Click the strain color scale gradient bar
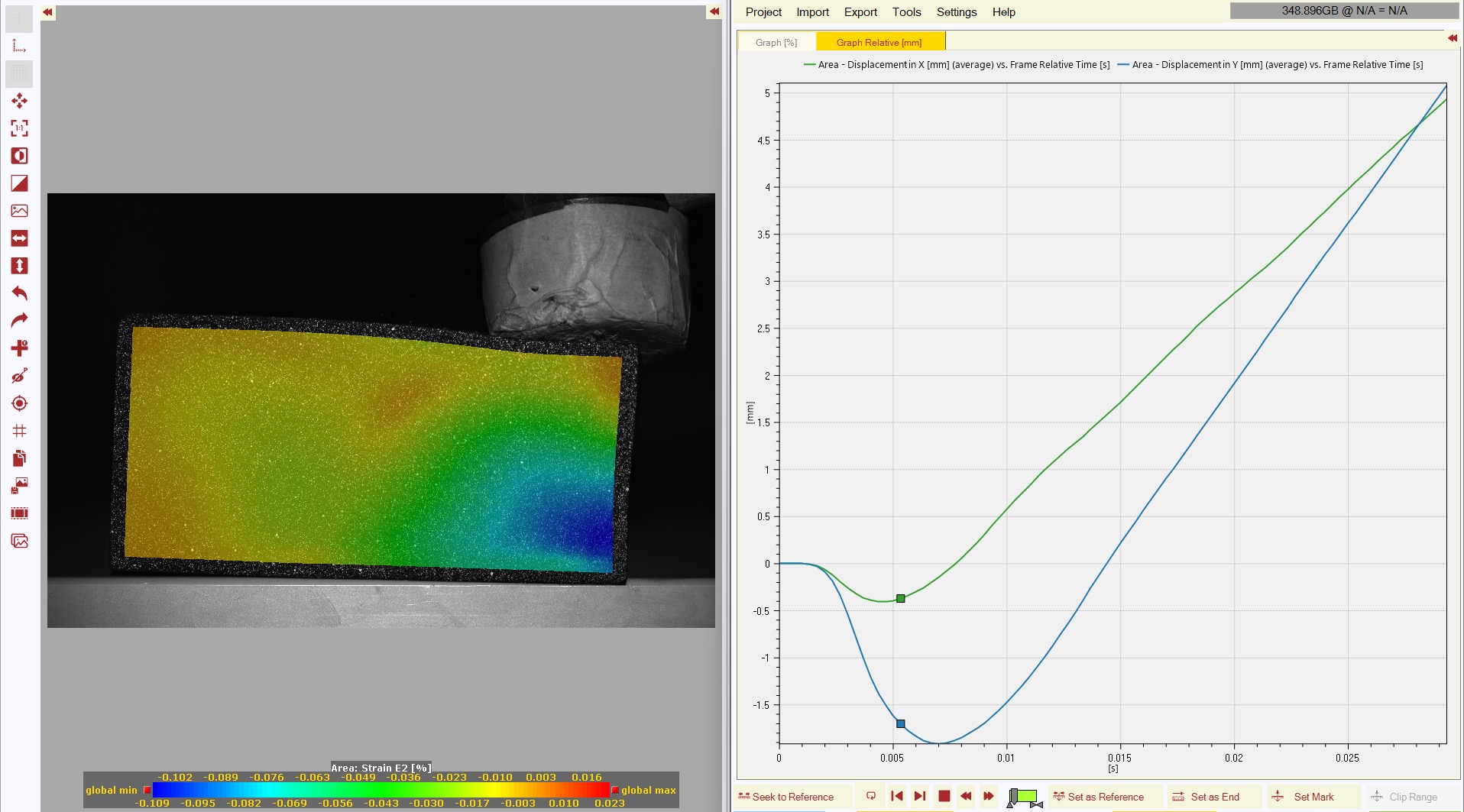This screenshot has height=812, width=1464. pyautogui.click(x=381, y=791)
